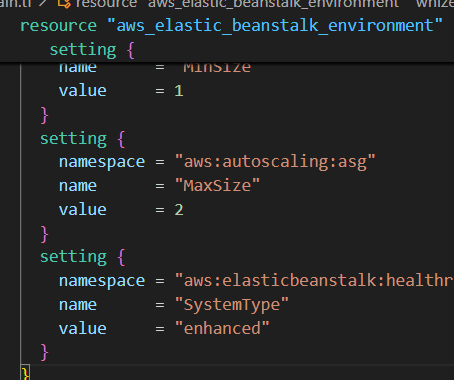Place cursor on value 1
Image resolution: width=454 pixels, height=380 pixels.
tap(179, 91)
